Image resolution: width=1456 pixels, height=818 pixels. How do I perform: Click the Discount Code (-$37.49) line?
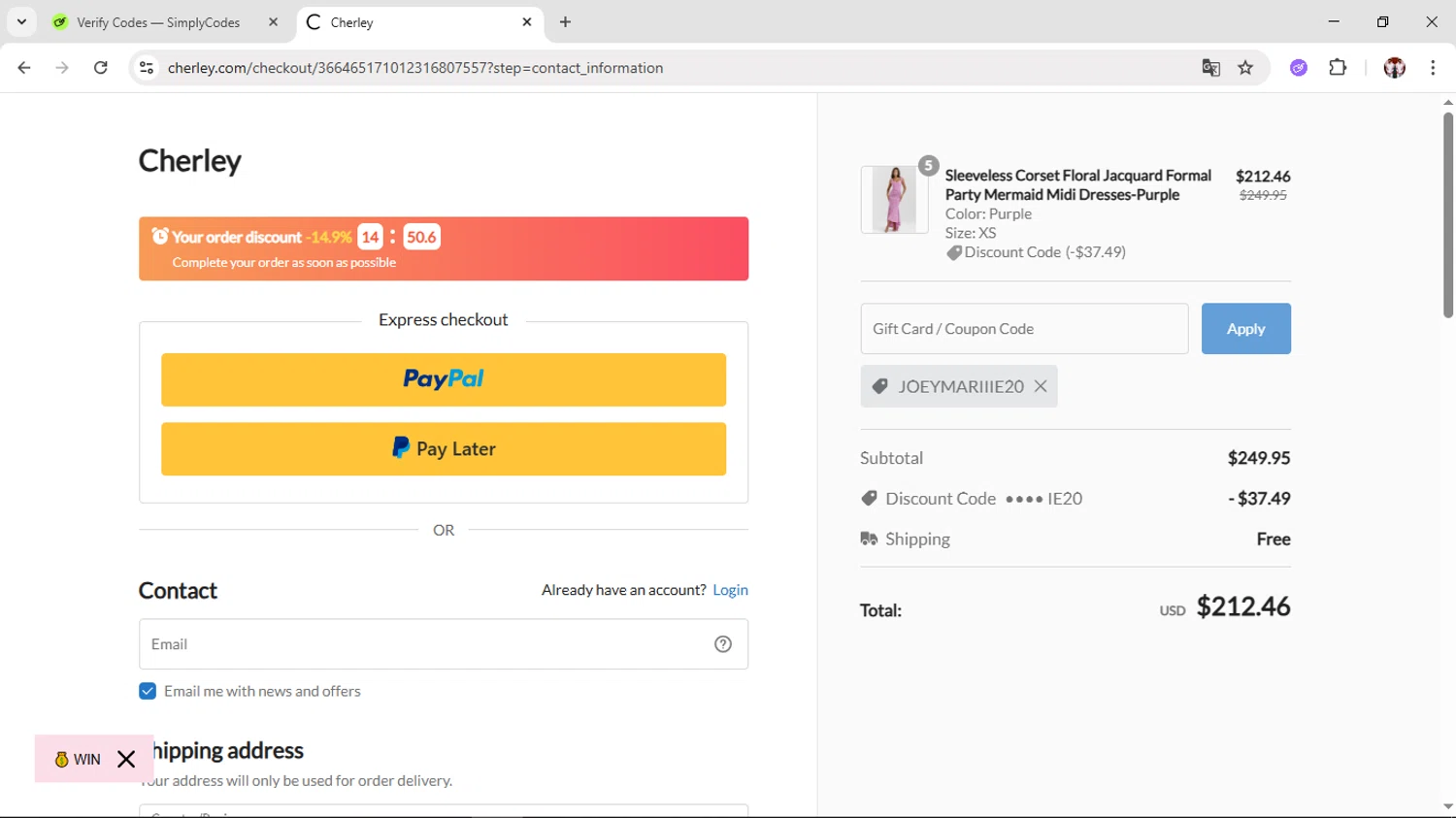pos(1036,252)
